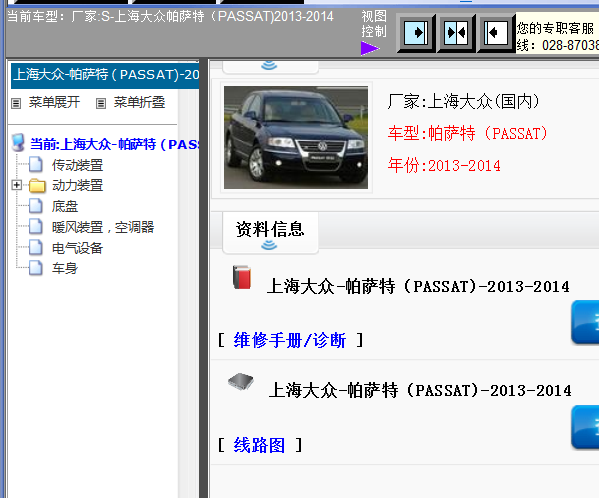This screenshot has height=498, width=599.
Task: Click the right-arrow view control button
Action: [x=416, y=33]
